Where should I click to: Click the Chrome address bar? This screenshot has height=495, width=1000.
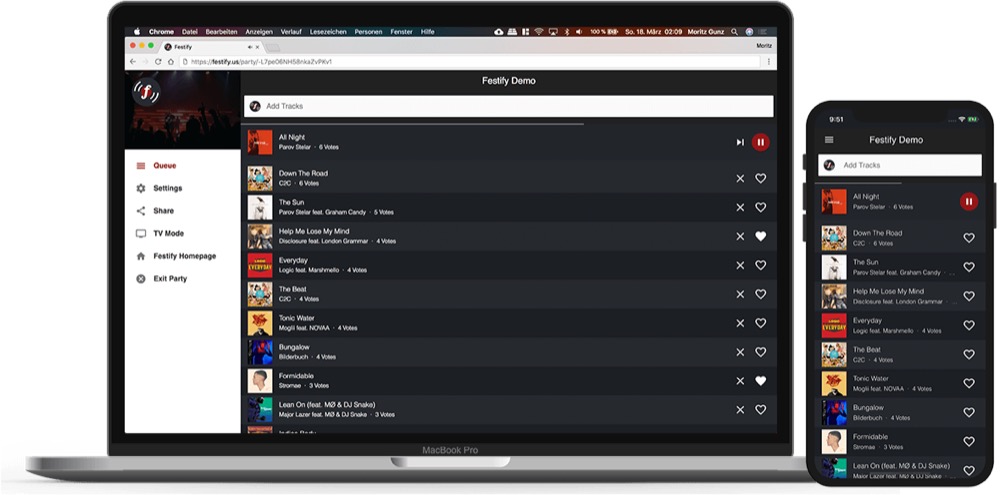(470, 62)
